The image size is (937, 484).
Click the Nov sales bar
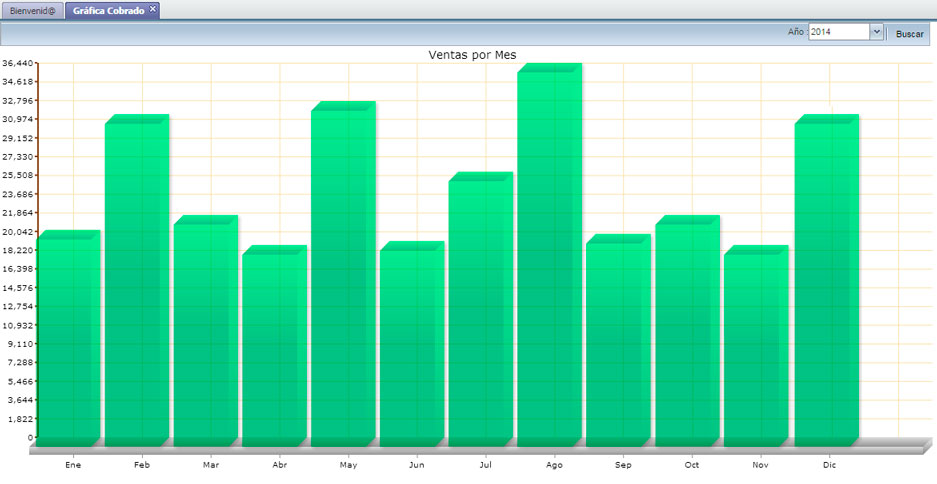click(755, 348)
